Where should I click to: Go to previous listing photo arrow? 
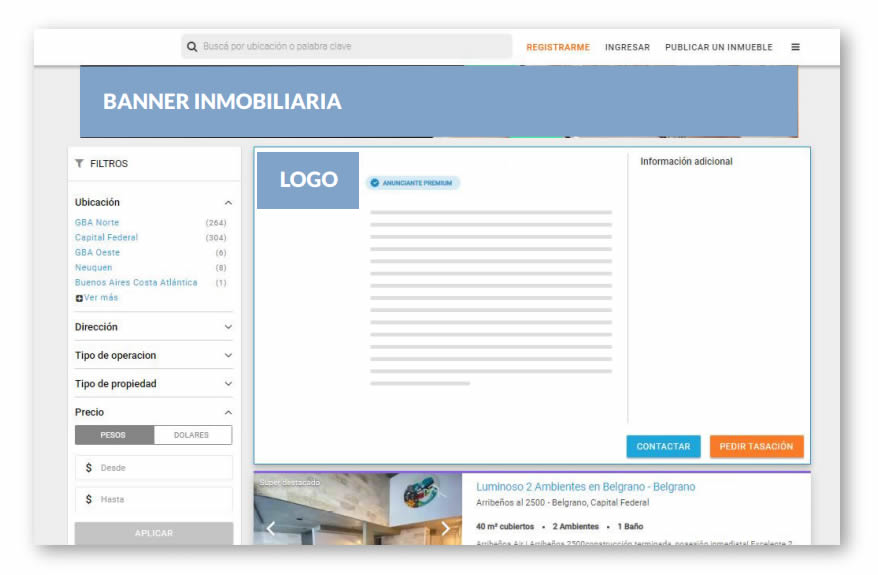tap(271, 528)
